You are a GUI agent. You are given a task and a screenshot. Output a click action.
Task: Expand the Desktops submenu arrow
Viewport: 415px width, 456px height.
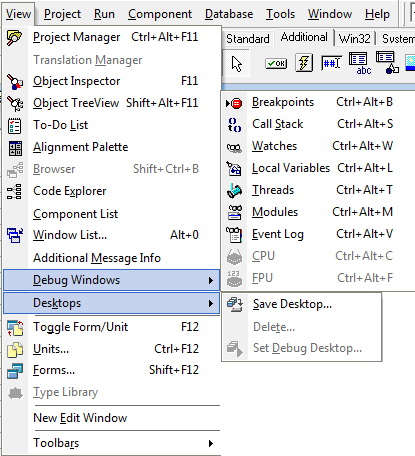click(211, 303)
